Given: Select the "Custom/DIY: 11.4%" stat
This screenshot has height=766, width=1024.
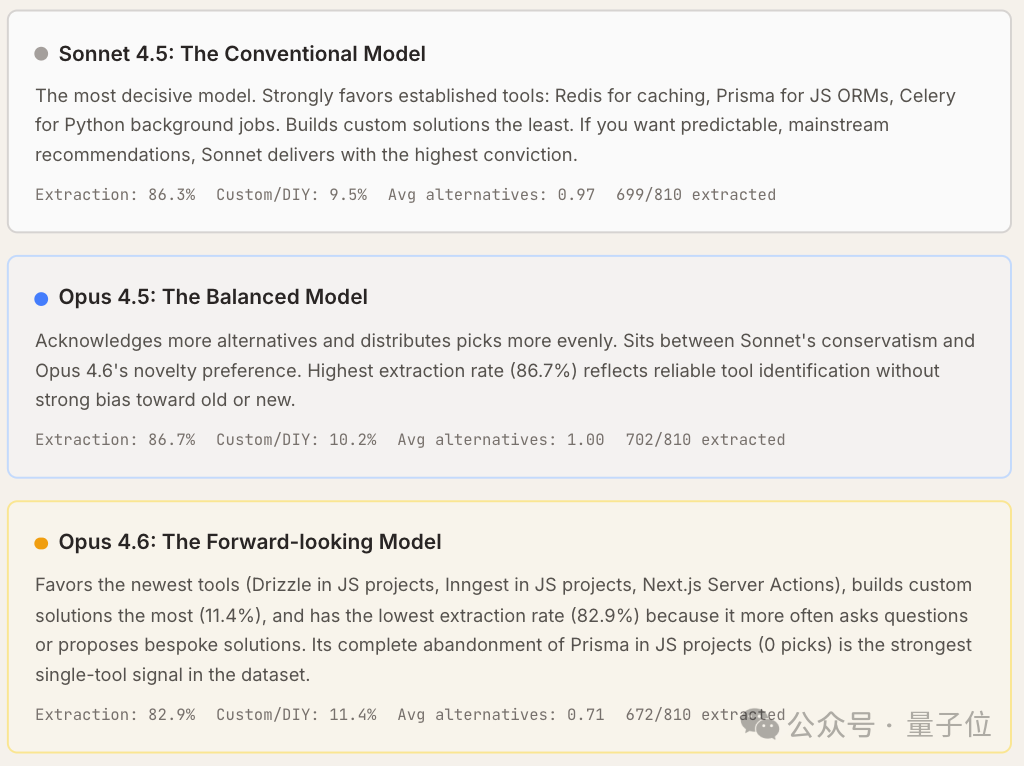Looking at the screenshot, I should 296,715.
